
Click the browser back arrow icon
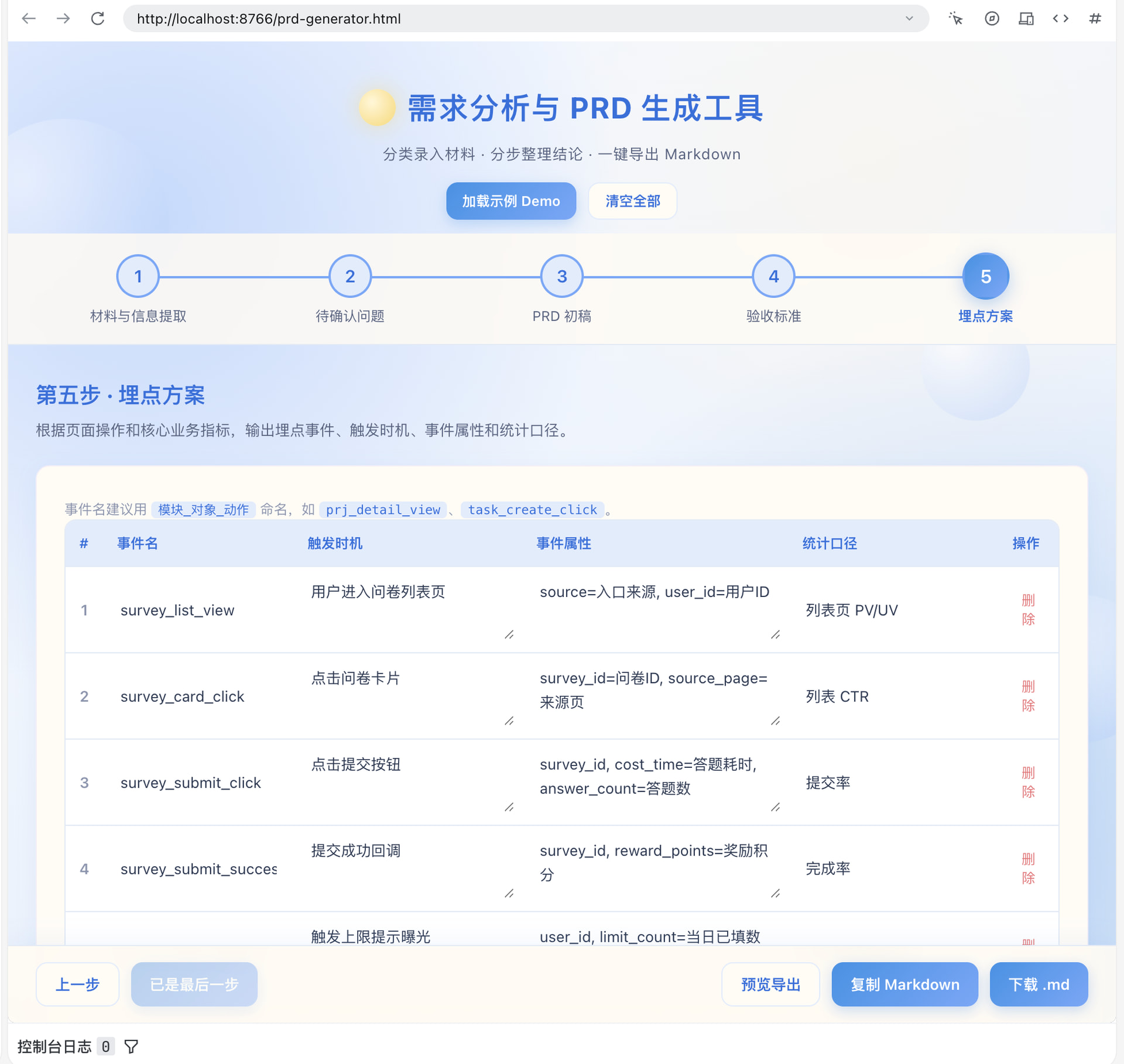click(x=29, y=19)
